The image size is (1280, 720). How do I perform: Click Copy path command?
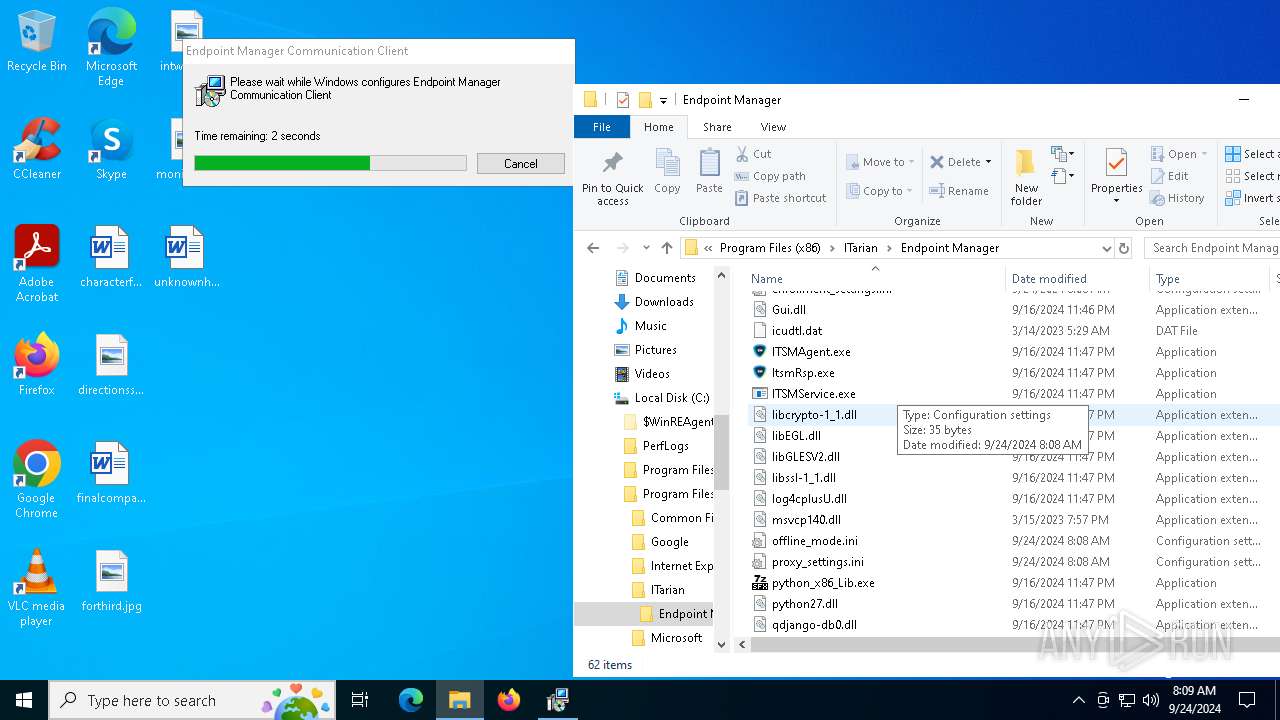tap(770, 176)
